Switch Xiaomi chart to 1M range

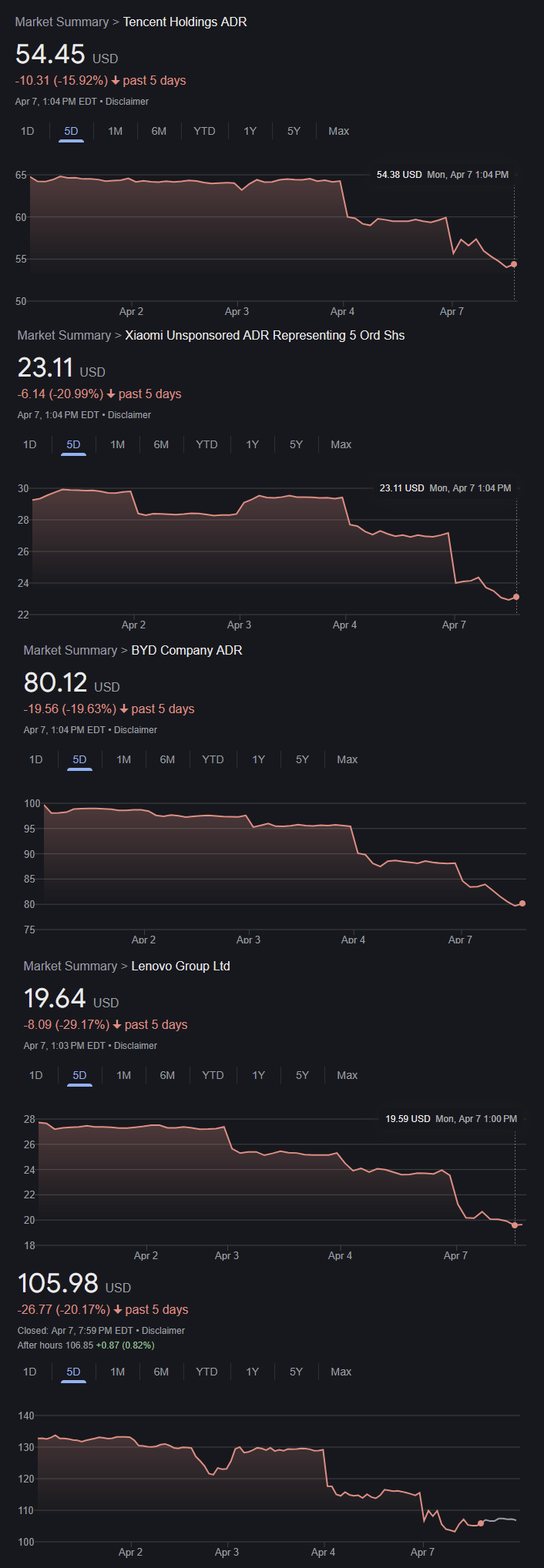coord(117,444)
